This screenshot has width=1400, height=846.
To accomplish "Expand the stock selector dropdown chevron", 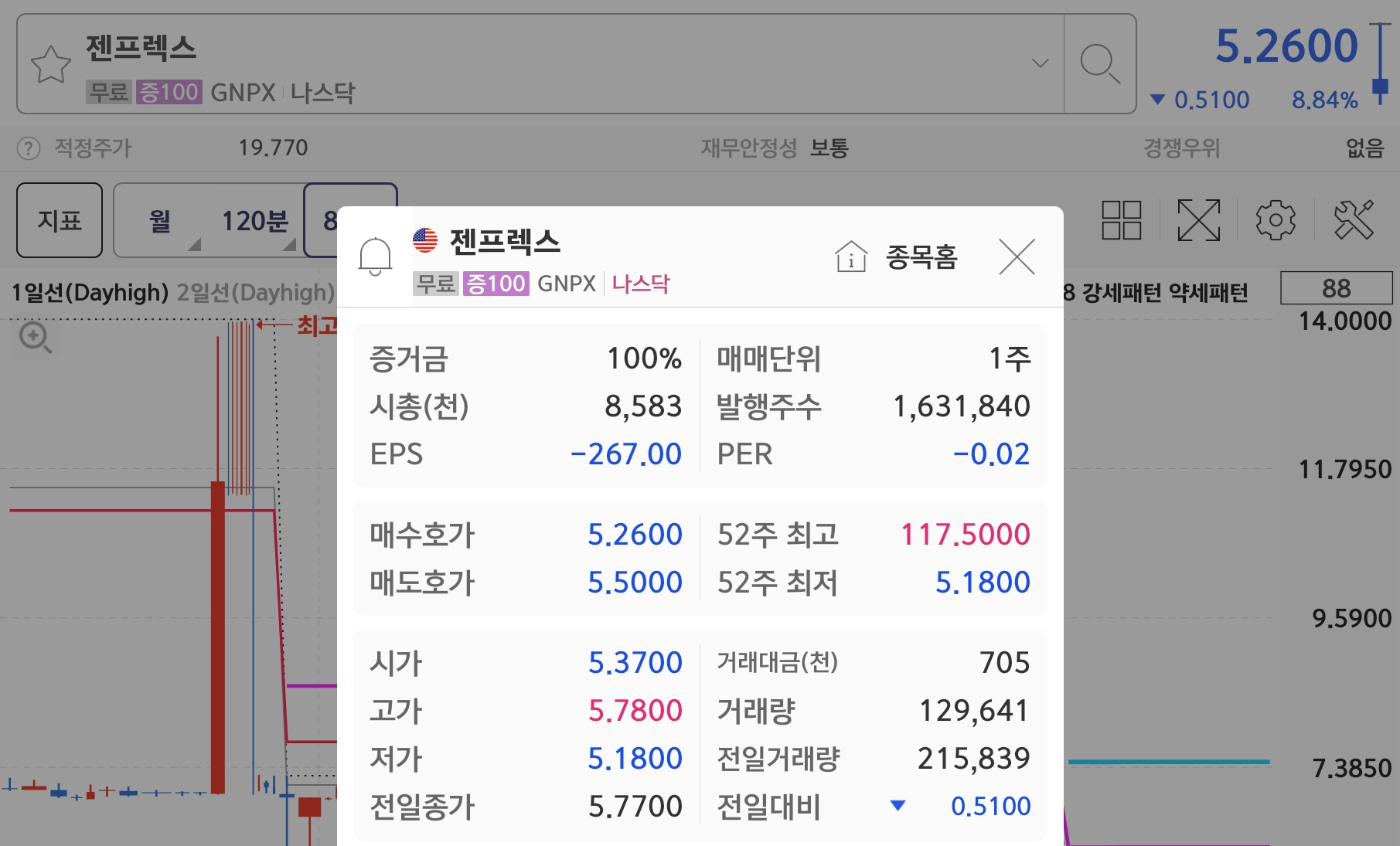I will point(1041,63).
